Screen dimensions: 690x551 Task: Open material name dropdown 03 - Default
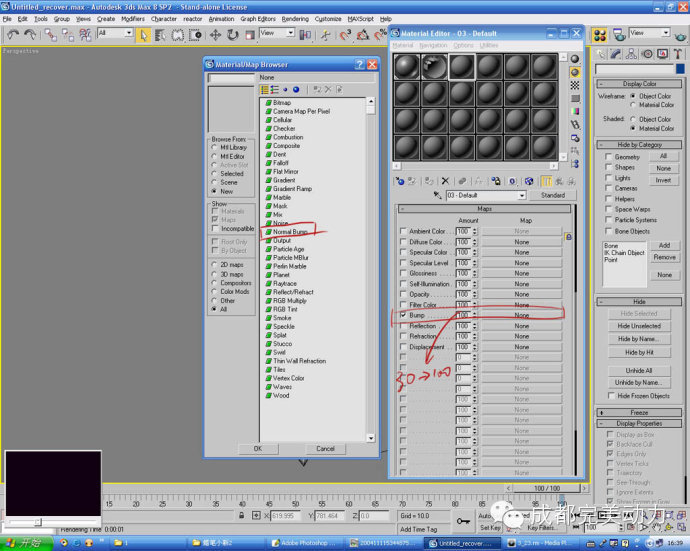point(522,195)
